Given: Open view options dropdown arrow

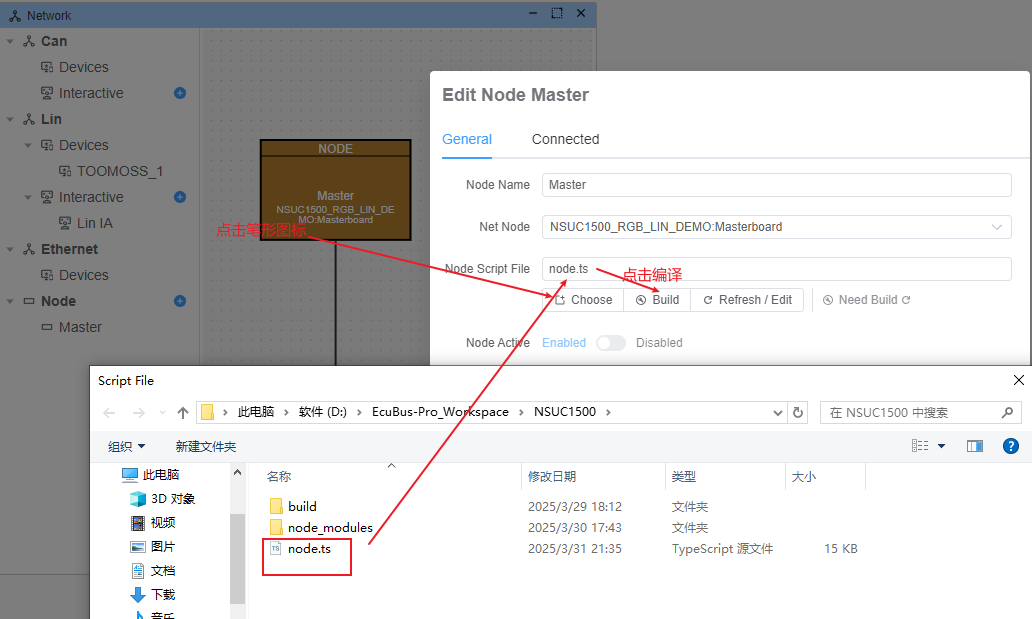Looking at the screenshot, I should coord(941,446).
